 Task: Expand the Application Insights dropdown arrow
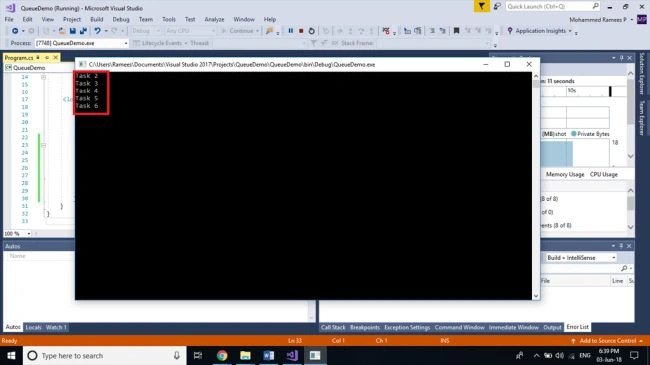point(570,31)
